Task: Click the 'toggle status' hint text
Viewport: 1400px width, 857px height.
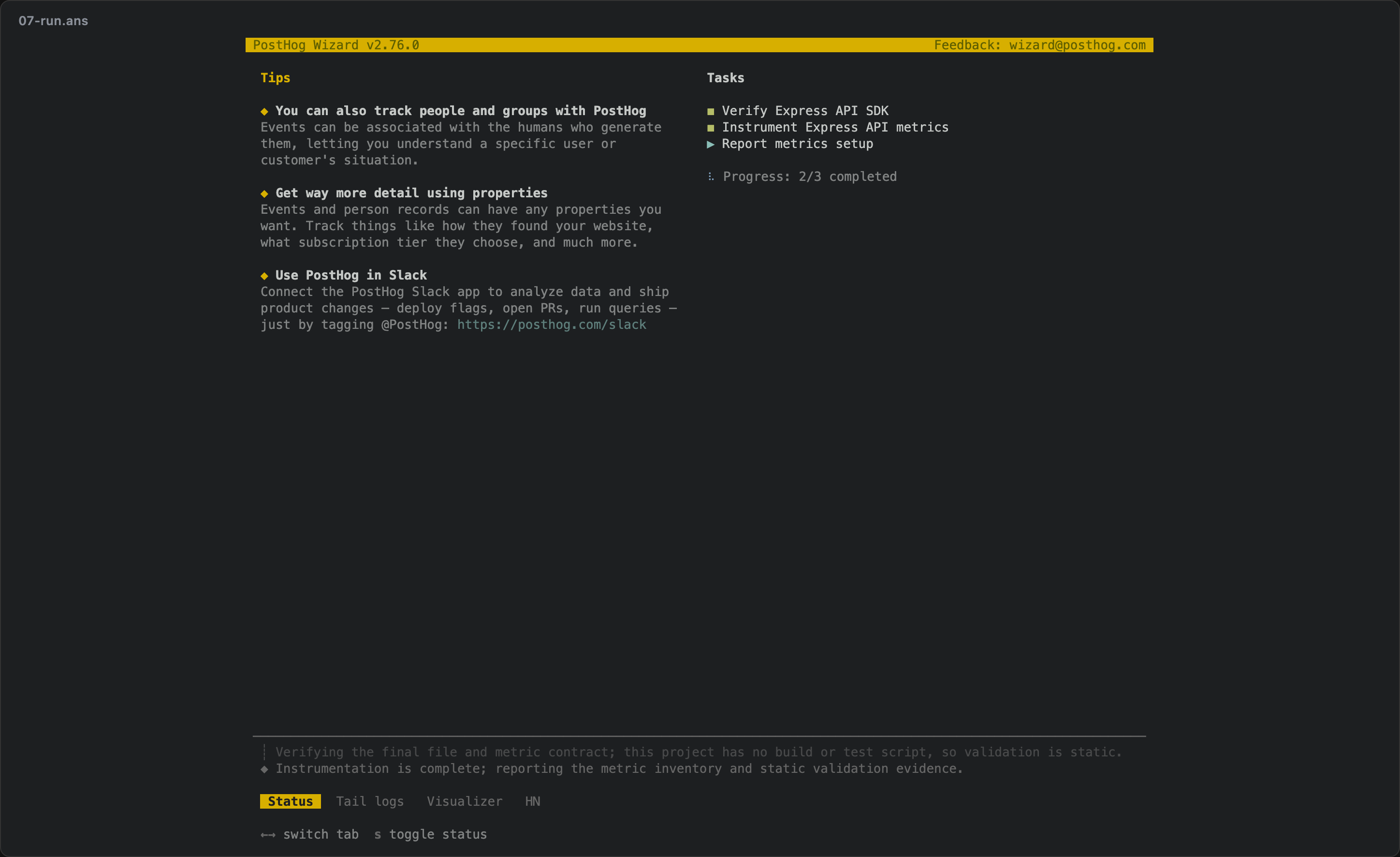Action: [438, 834]
